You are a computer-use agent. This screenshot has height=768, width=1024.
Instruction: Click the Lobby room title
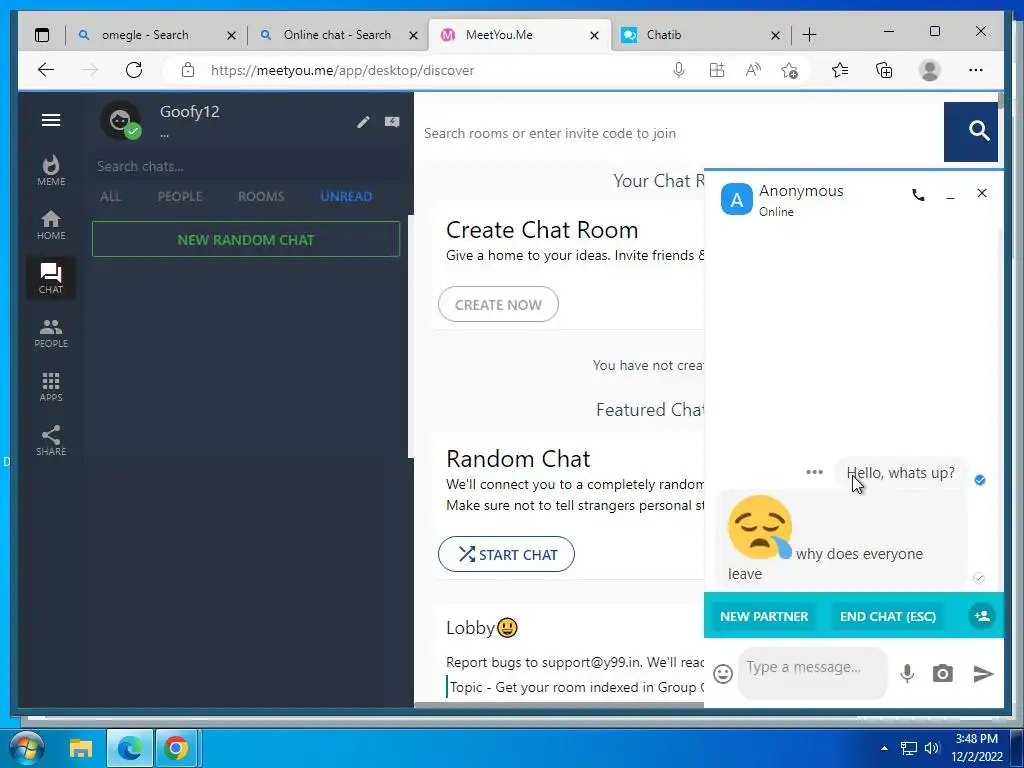482,628
